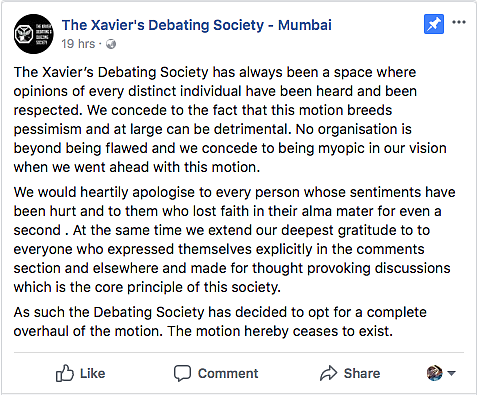Open The Xavier's Debating Society - Mumbai page

click(x=197, y=25)
